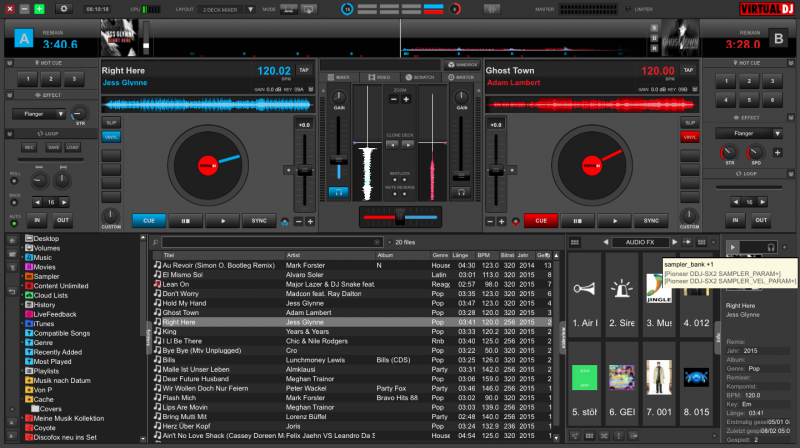
Task: Click the headphone cue button on the left mixer channel
Action: pos(339,191)
